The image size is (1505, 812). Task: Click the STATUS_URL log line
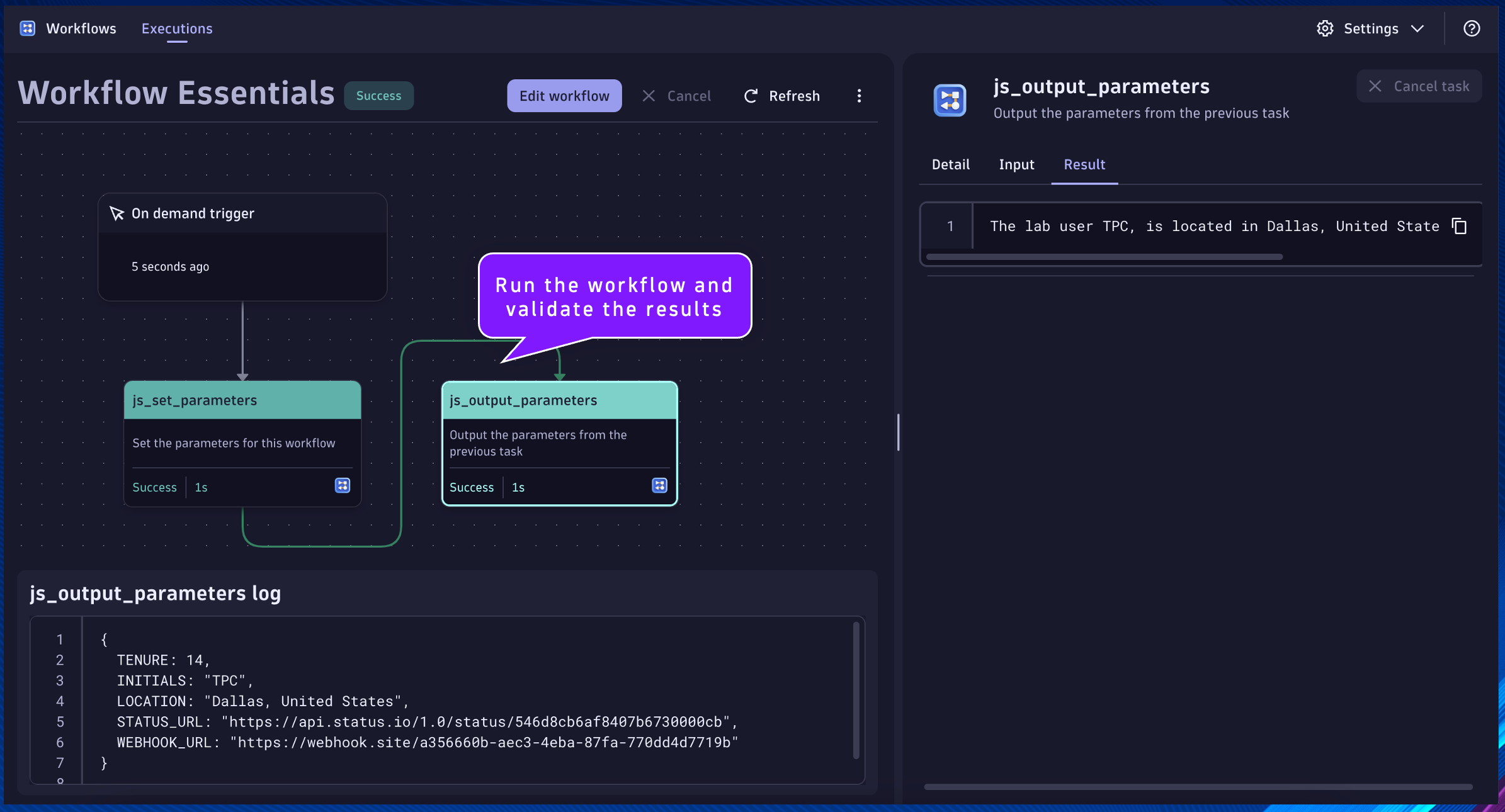tap(427, 722)
